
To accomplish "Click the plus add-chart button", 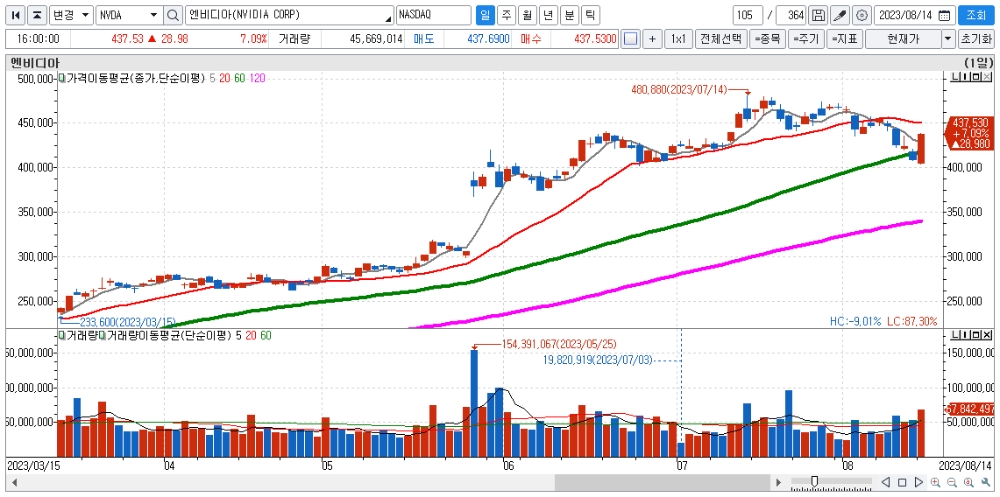I will click(x=652, y=39).
